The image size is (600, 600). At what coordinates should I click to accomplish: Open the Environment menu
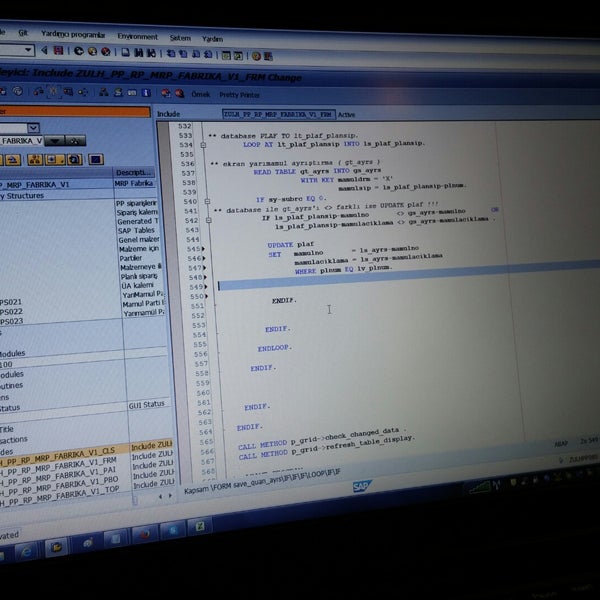[137, 36]
